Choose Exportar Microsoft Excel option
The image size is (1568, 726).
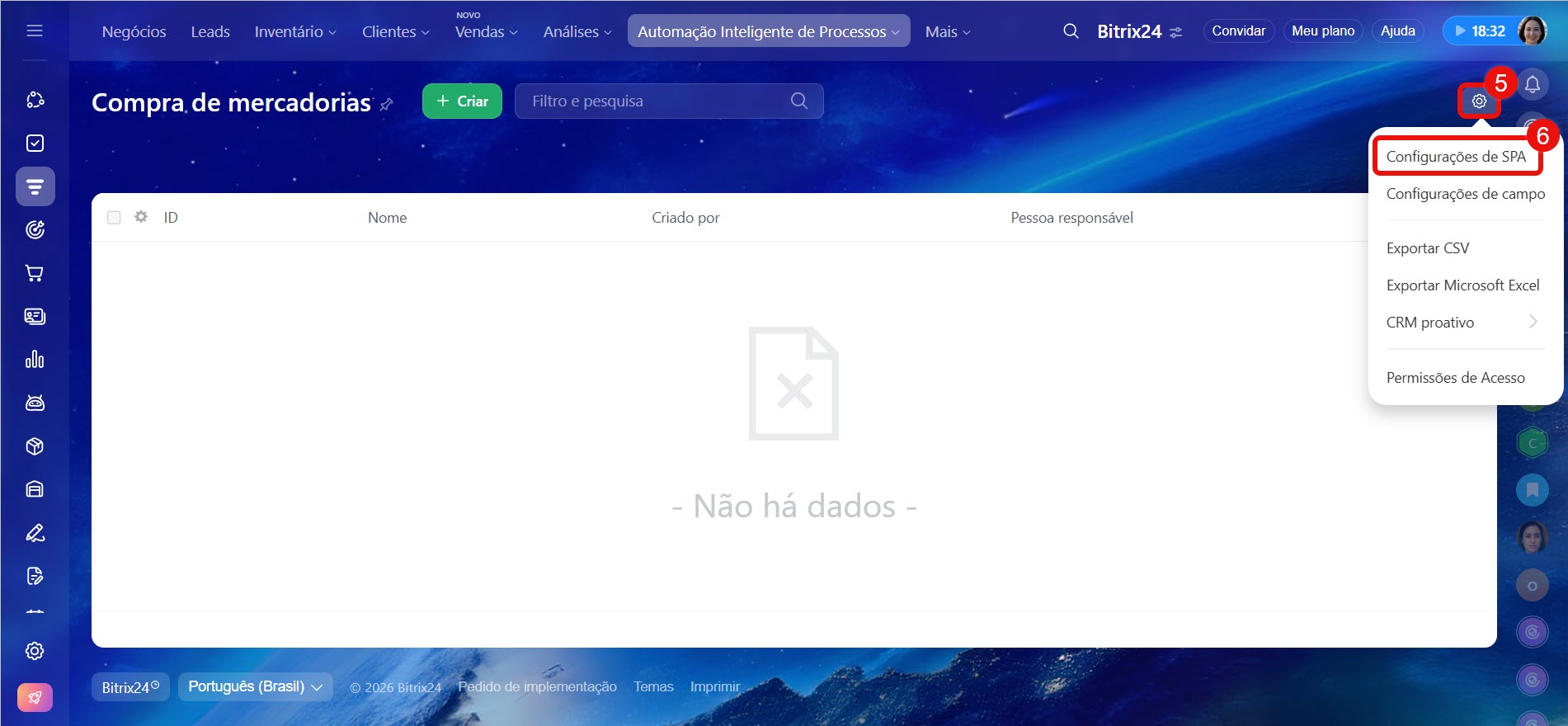point(1462,285)
